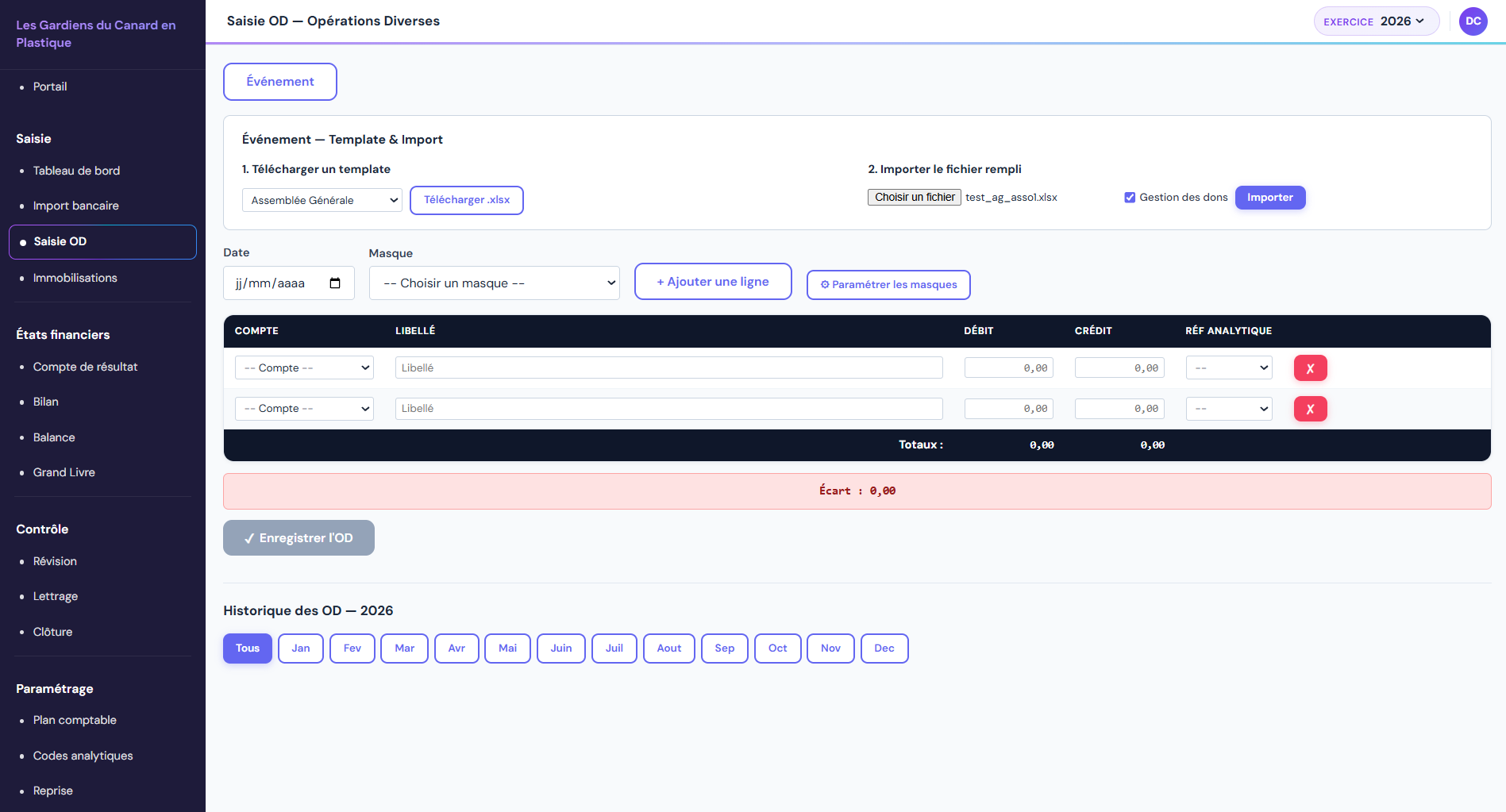Delete the first OD line via its X button
Image resolution: width=1506 pixels, height=812 pixels.
tap(1310, 368)
